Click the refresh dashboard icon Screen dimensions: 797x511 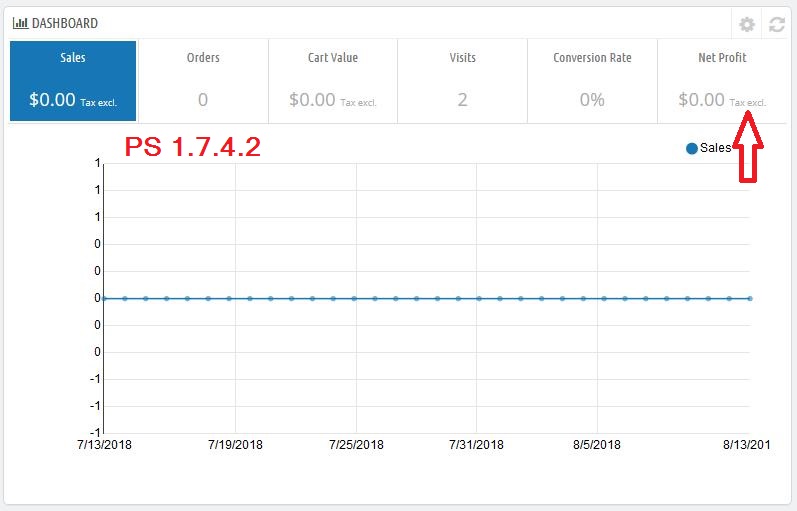[776, 24]
